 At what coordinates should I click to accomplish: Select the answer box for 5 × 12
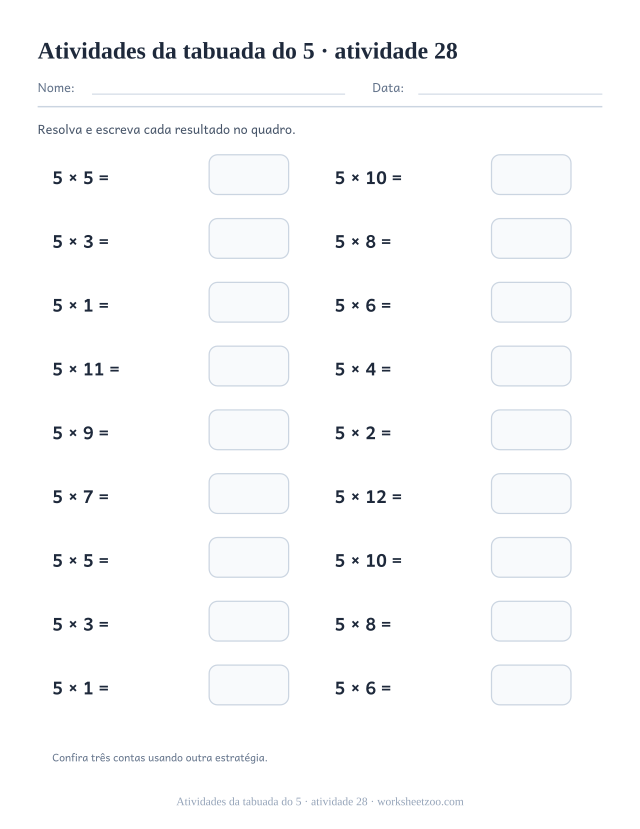click(531, 493)
